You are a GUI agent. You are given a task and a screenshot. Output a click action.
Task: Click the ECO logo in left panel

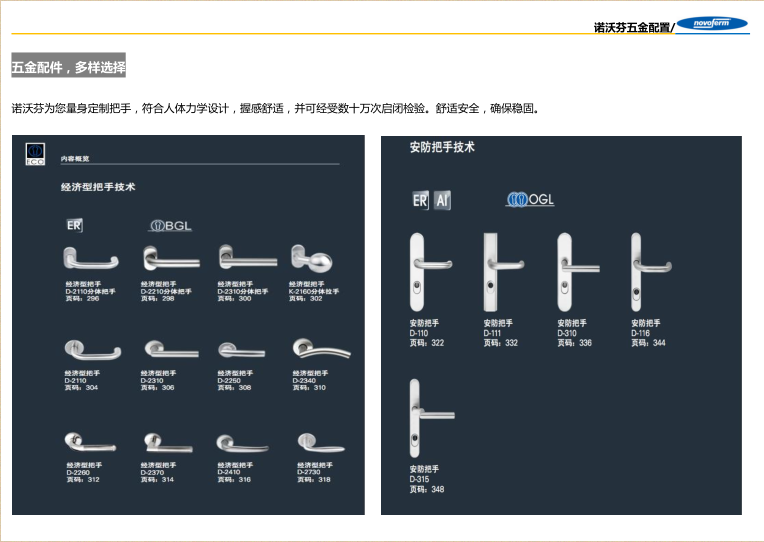35,154
